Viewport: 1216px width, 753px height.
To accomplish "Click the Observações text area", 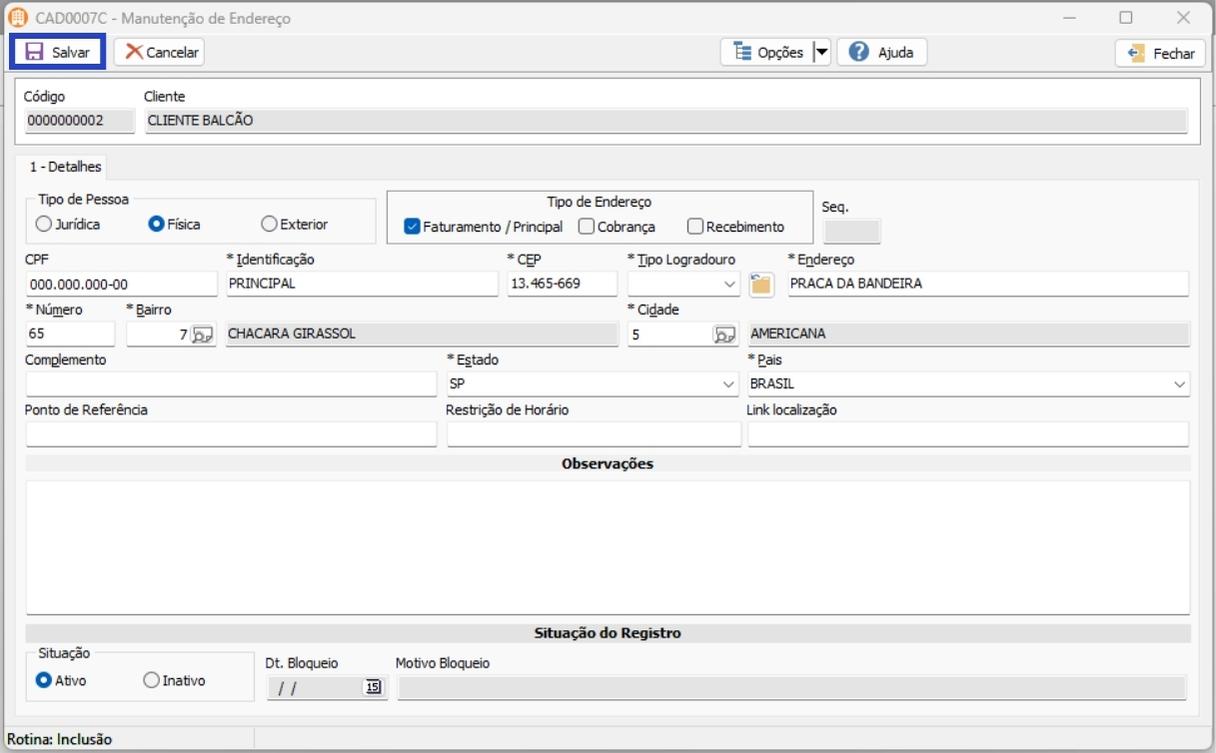I will pyautogui.click(x=607, y=547).
